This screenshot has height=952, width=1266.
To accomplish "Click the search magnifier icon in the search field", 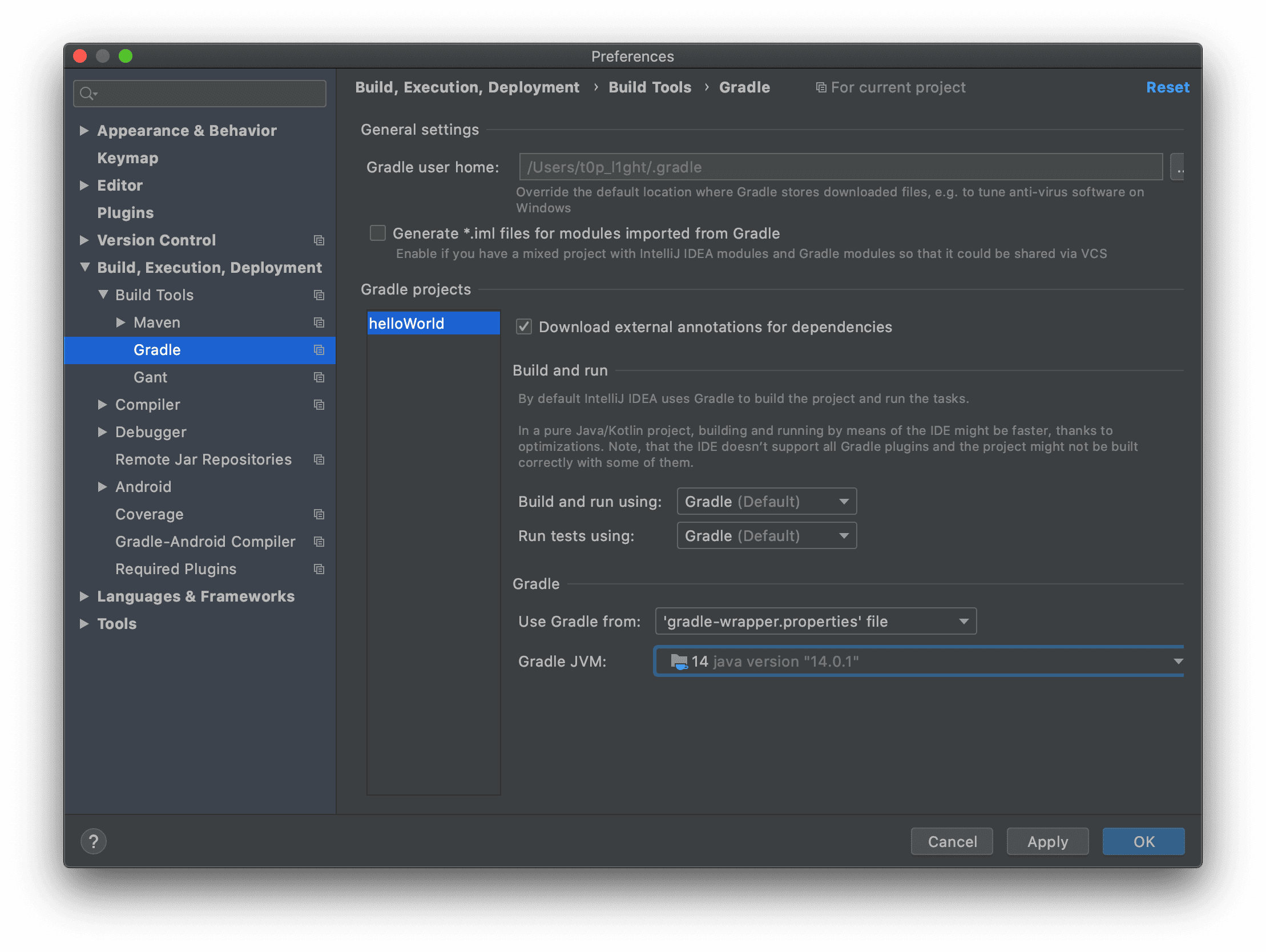I will pos(87,93).
